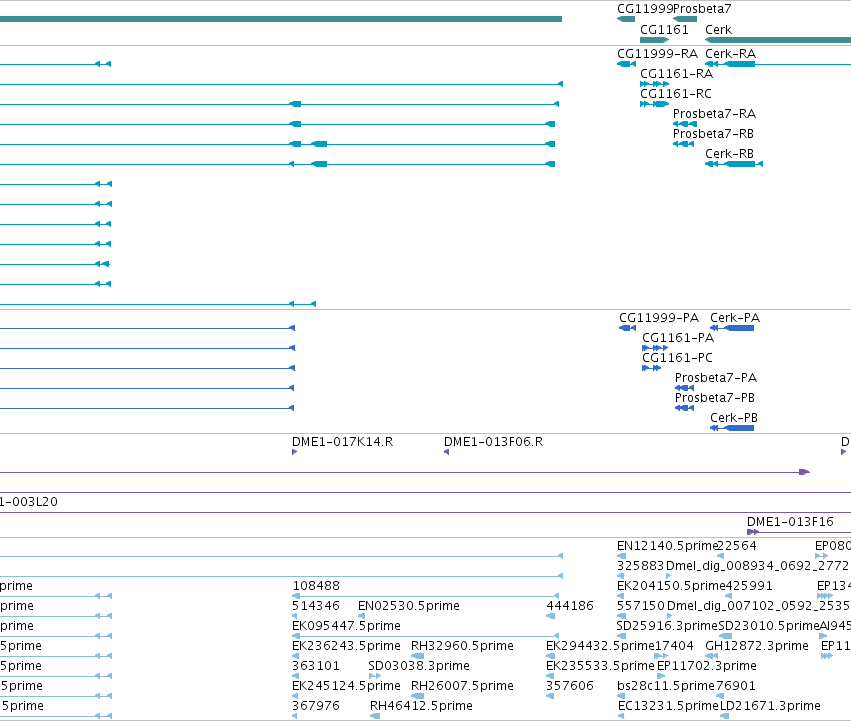Select the CG1161-RA transcript label

pos(676,74)
